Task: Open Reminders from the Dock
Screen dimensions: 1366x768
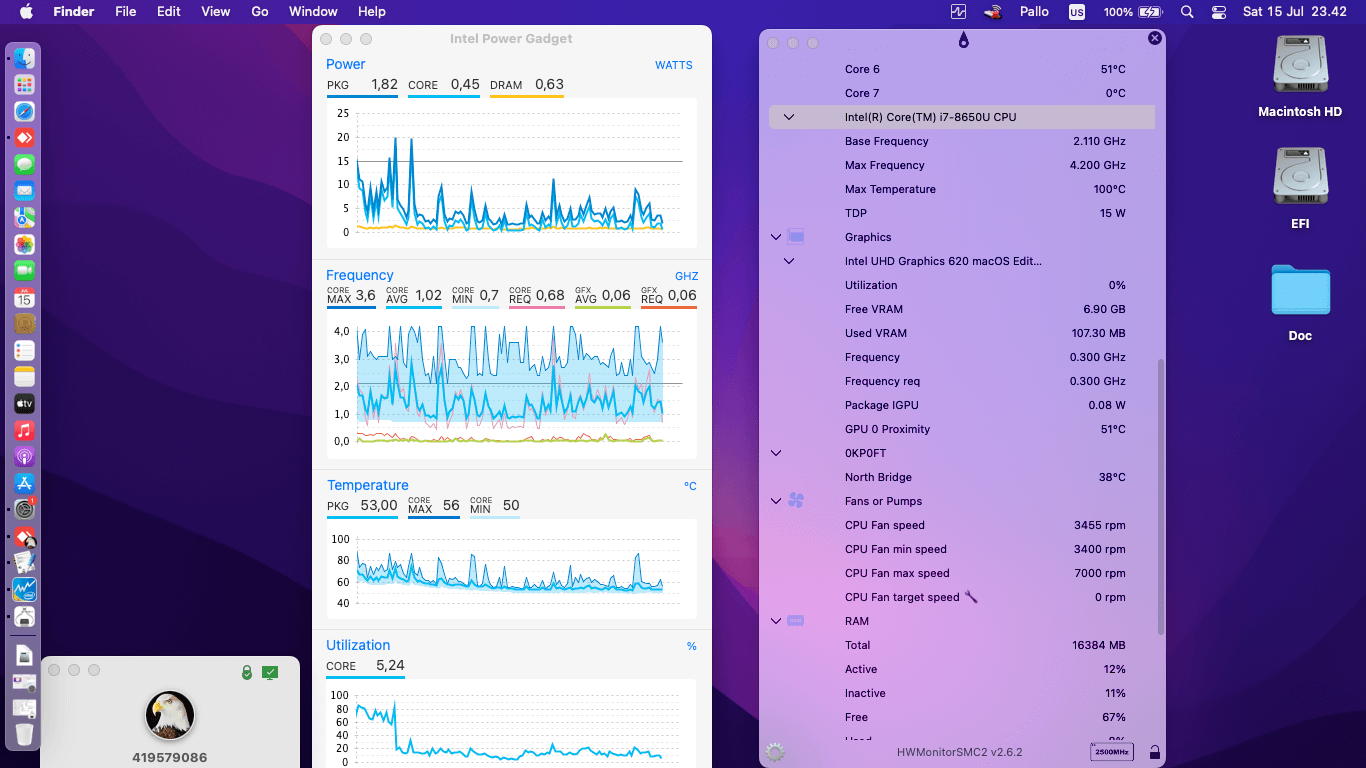Action: 24,350
